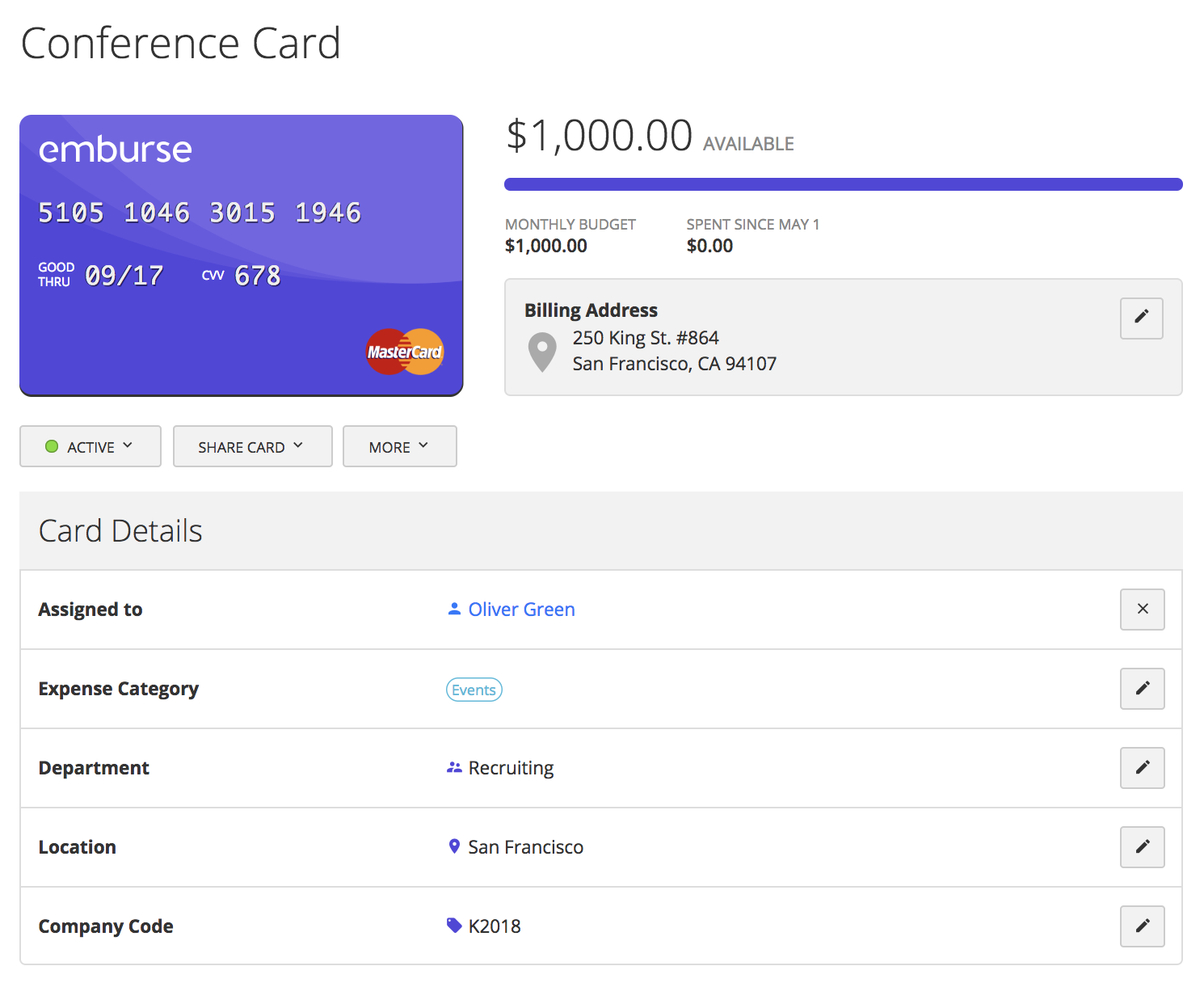The image size is (1204, 983).
Task: Click the person icon beside Oliver Green
Action: (x=454, y=609)
